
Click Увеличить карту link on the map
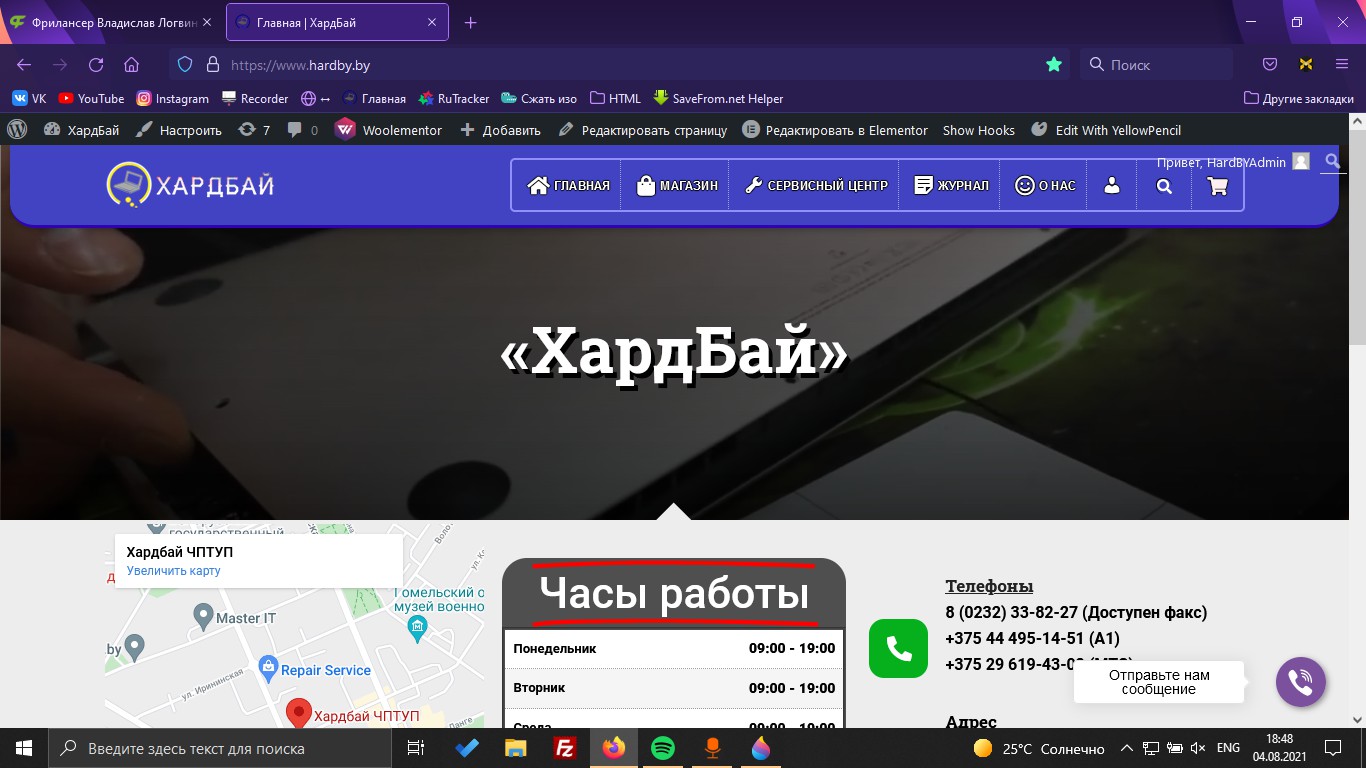tap(173, 571)
